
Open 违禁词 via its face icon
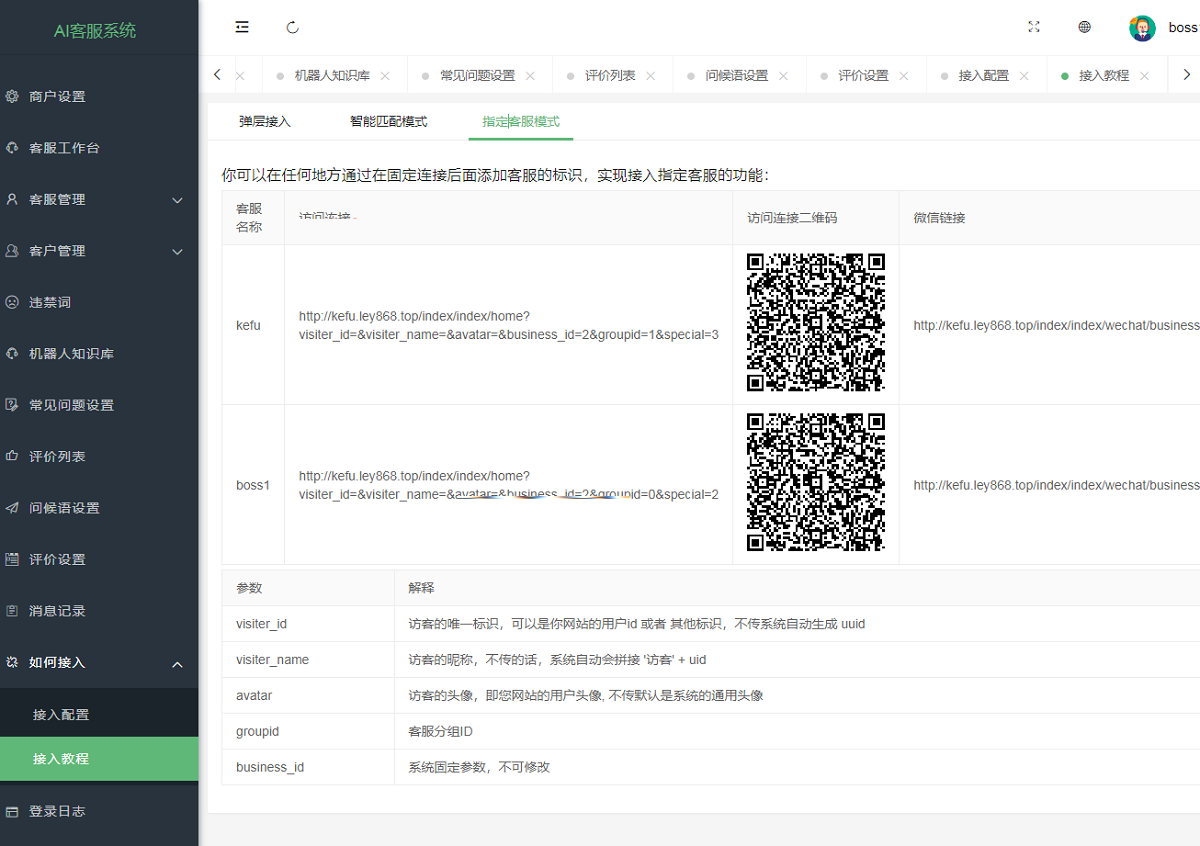coord(12,302)
